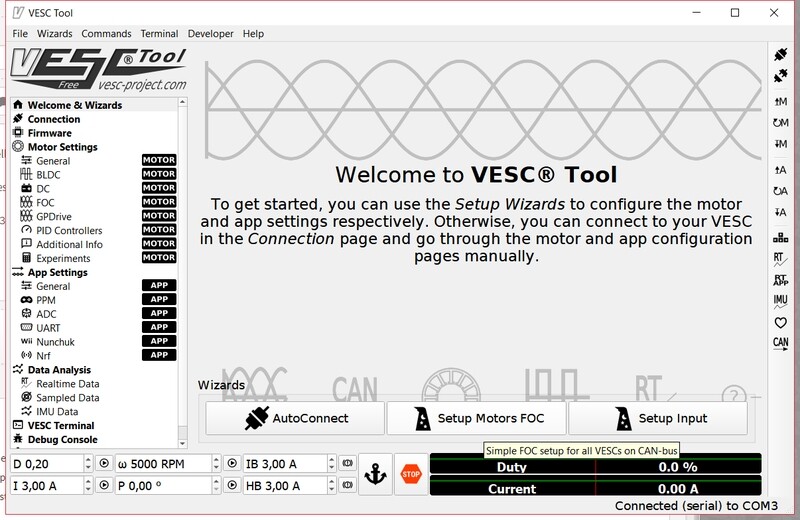
Task: Click the I 3,00 A stepper arrows
Action: pyautogui.click(x=88, y=485)
